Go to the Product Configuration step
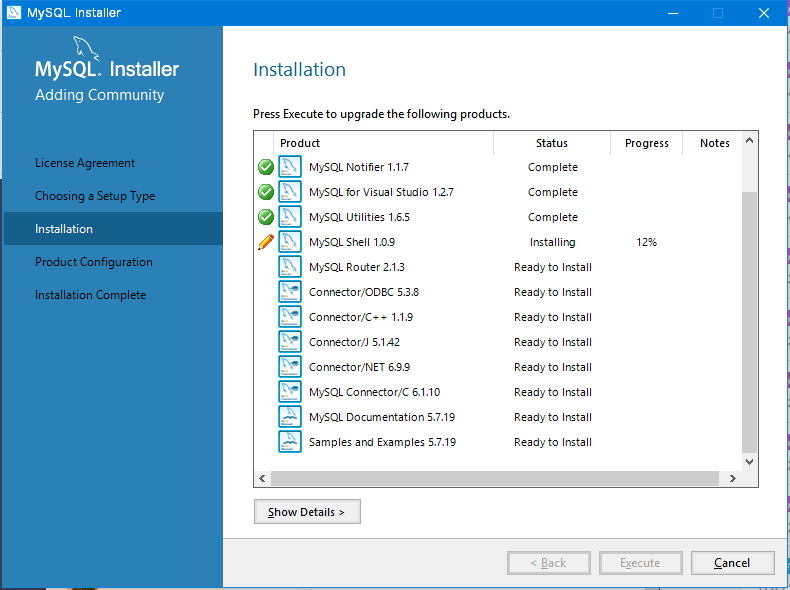The image size is (790, 590). click(x=94, y=262)
